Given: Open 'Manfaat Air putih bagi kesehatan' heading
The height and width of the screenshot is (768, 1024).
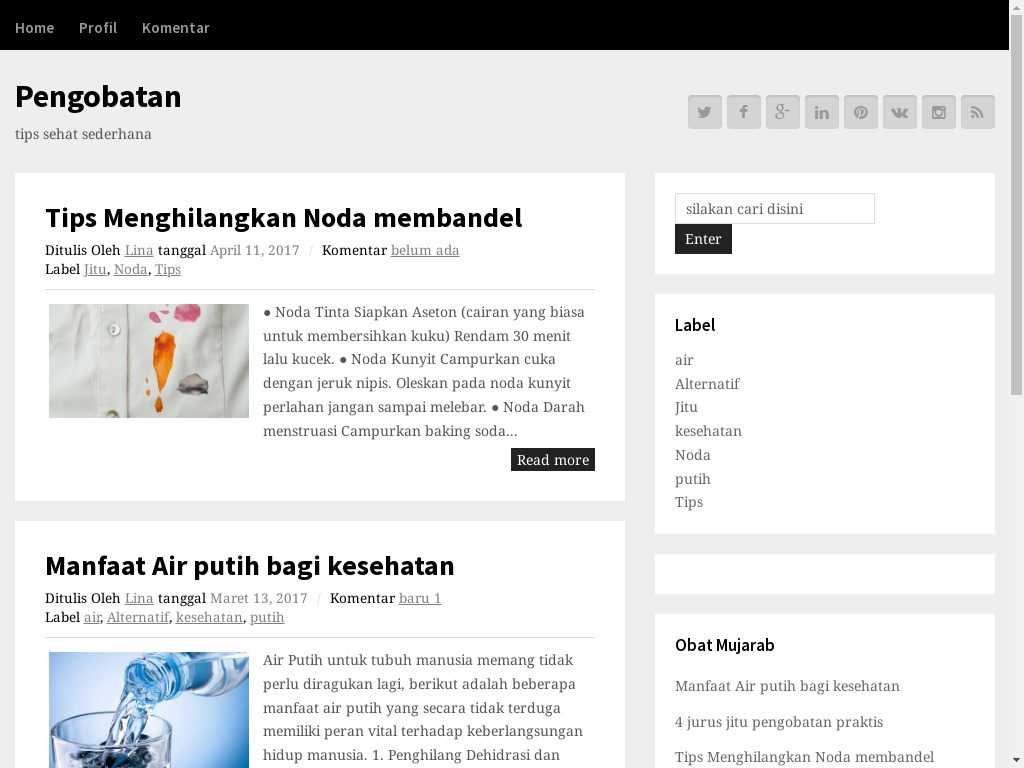Looking at the screenshot, I should [x=249, y=566].
